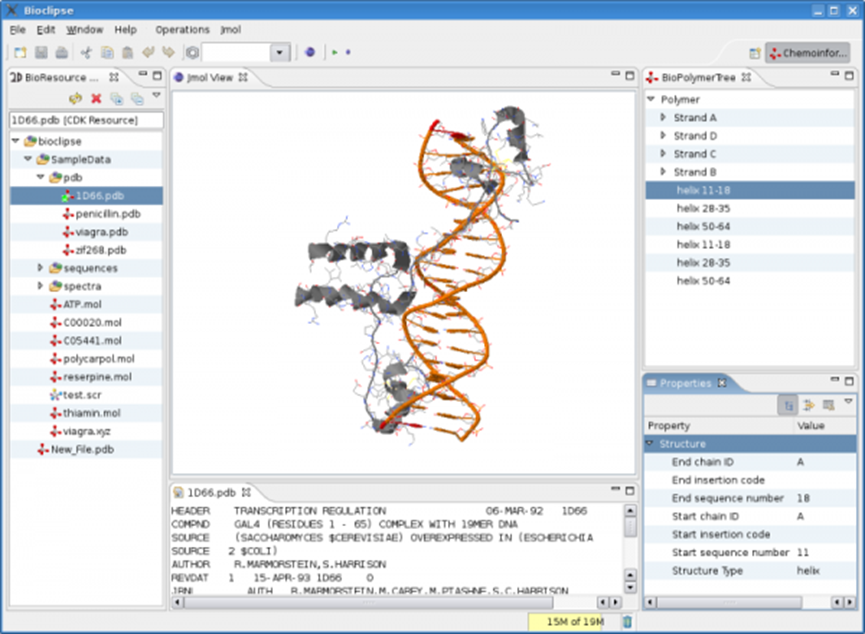Click the save icon in main toolbar
This screenshot has width=865, height=634.
click(41, 52)
